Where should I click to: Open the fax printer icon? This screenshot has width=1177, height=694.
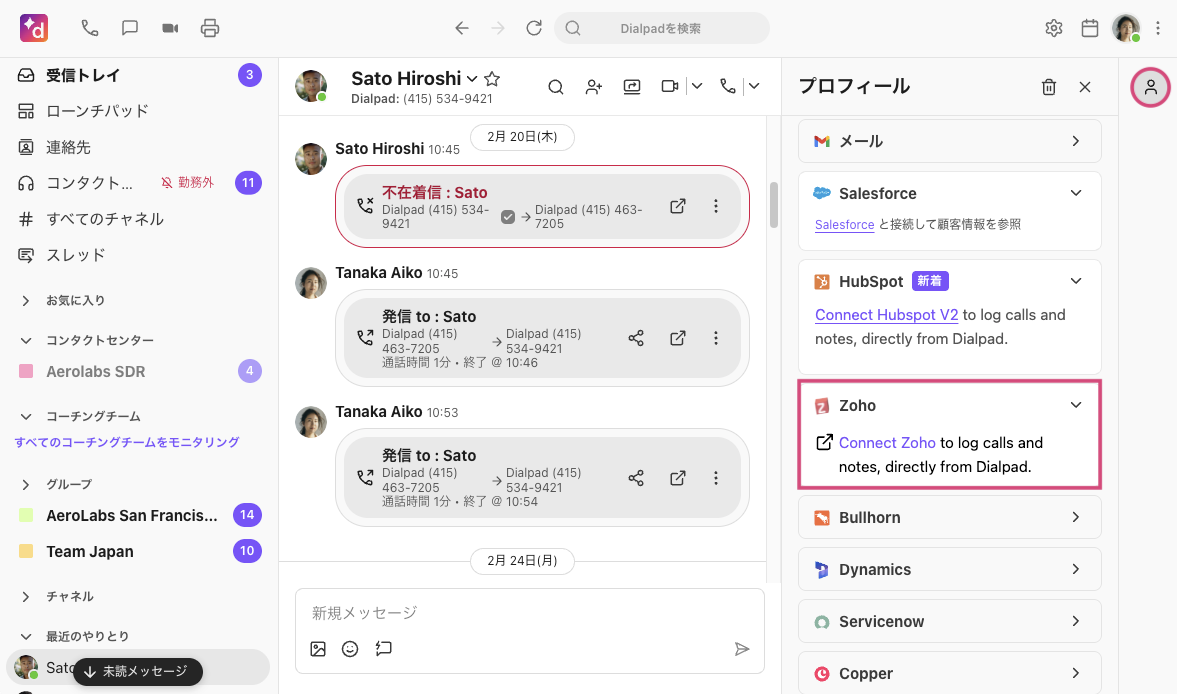pos(210,29)
